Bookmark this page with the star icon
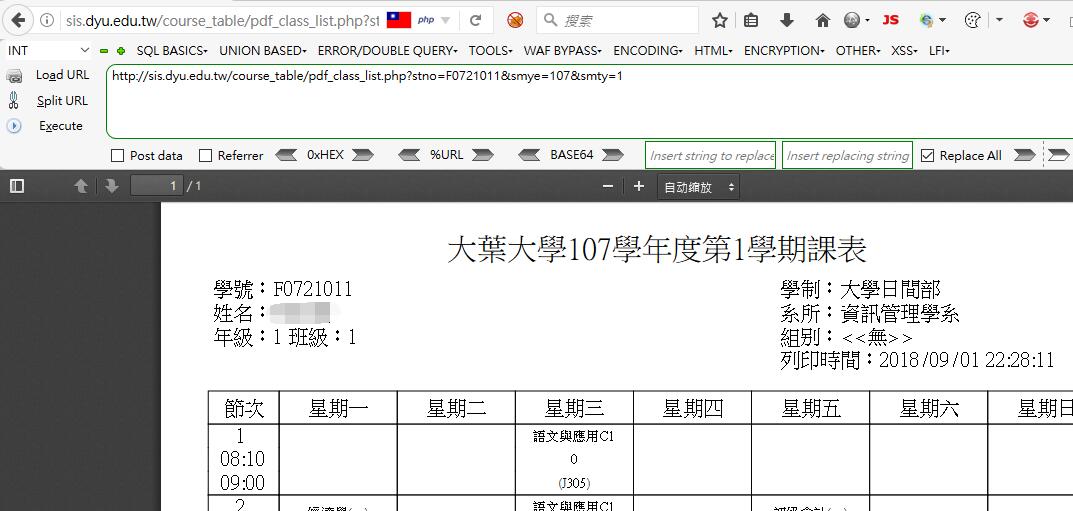Viewport: 1073px width, 511px height. (x=719, y=21)
